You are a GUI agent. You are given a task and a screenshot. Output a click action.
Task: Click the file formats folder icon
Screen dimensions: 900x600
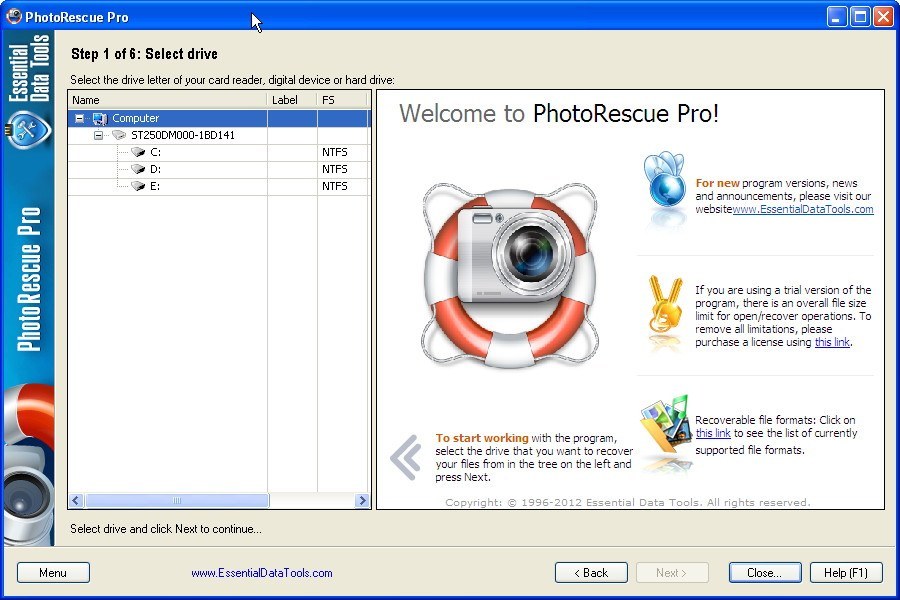[666, 425]
